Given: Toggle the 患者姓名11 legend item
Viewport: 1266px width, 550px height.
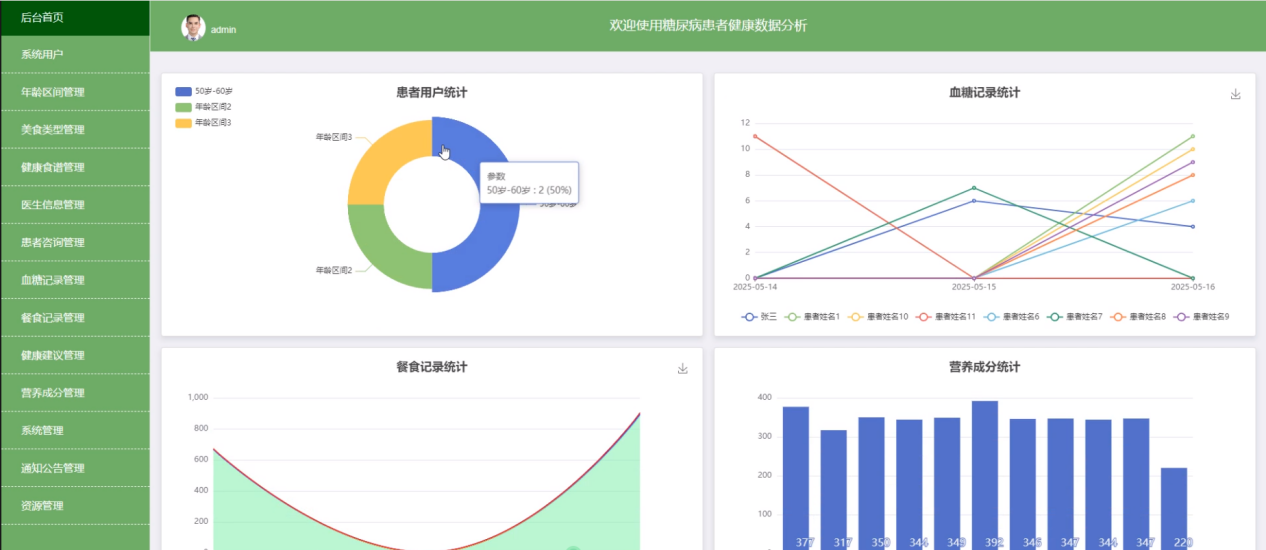Looking at the screenshot, I should click(945, 316).
